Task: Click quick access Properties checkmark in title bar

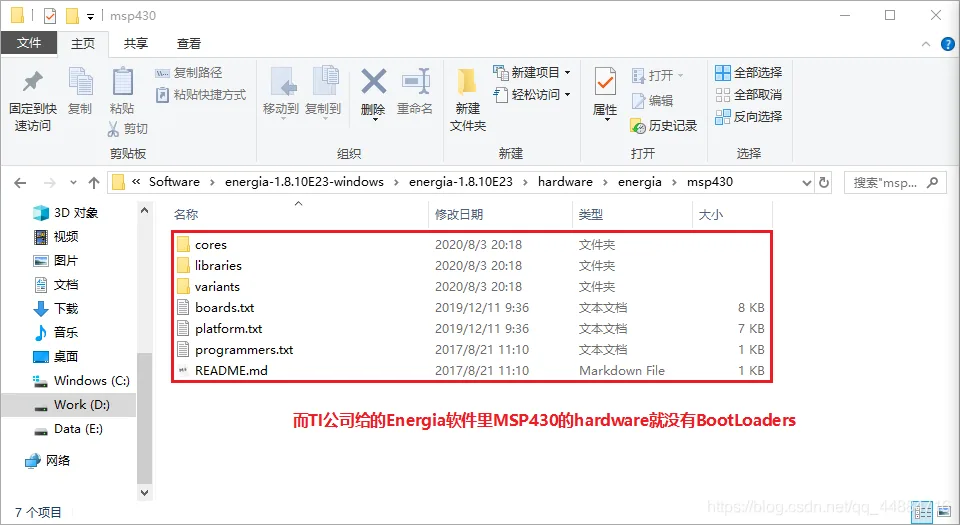Action: [x=50, y=15]
